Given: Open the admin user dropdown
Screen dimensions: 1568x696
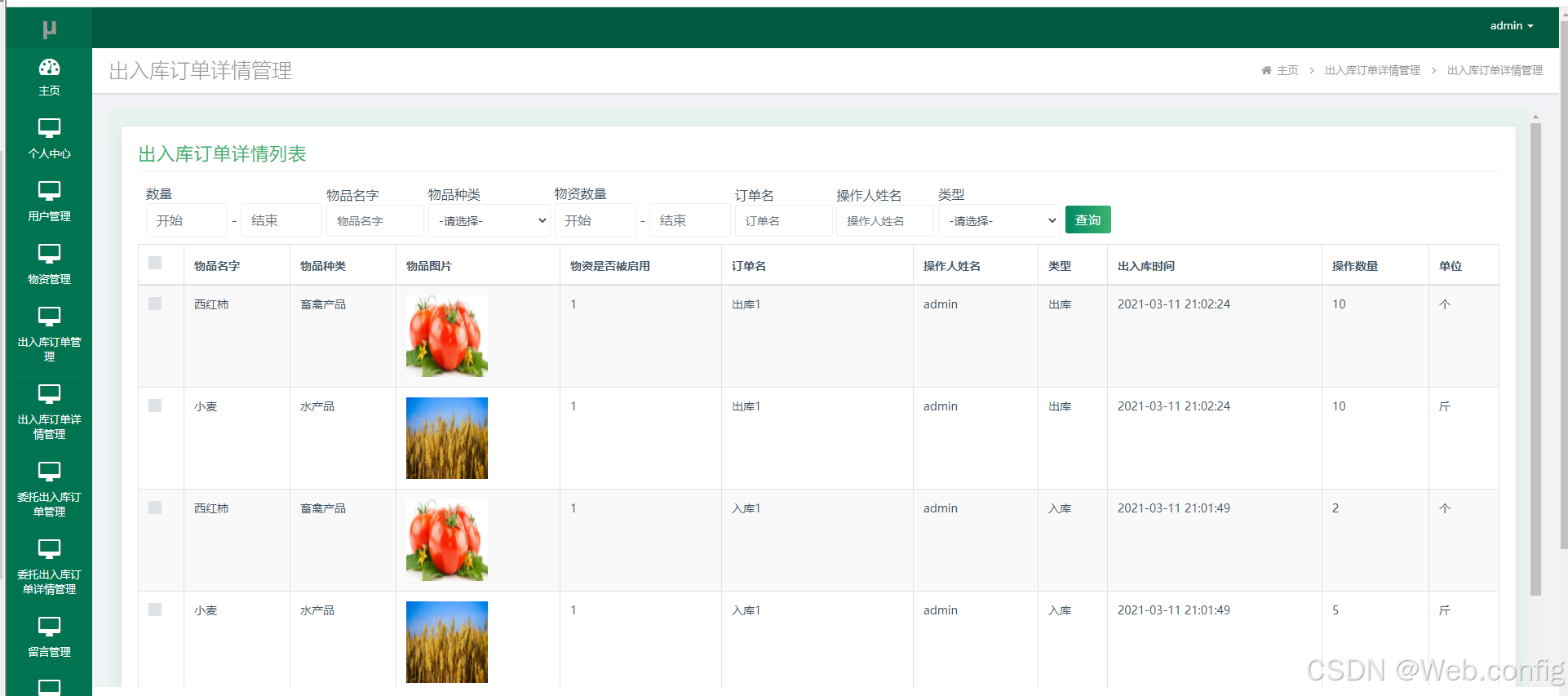Looking at the screenshot, I should pyautogui.click(x=1511, y=26).
